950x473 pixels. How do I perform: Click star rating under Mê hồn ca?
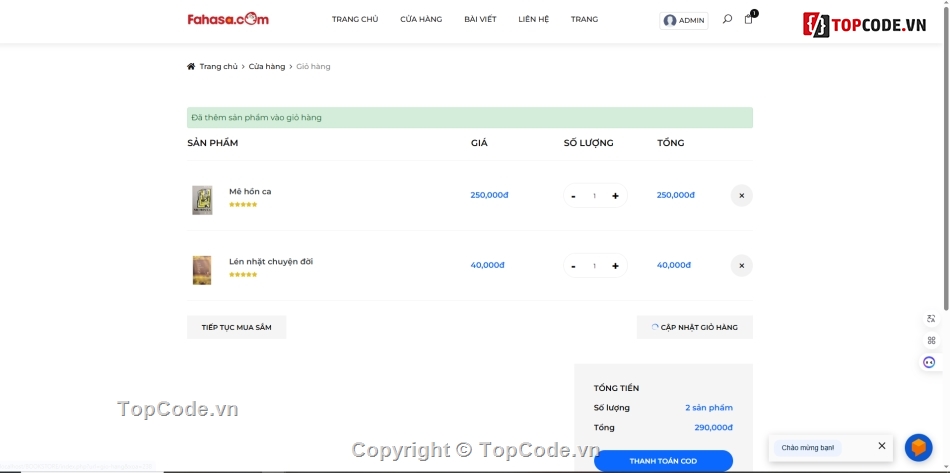pyautogui.click(x=243, y=205)
